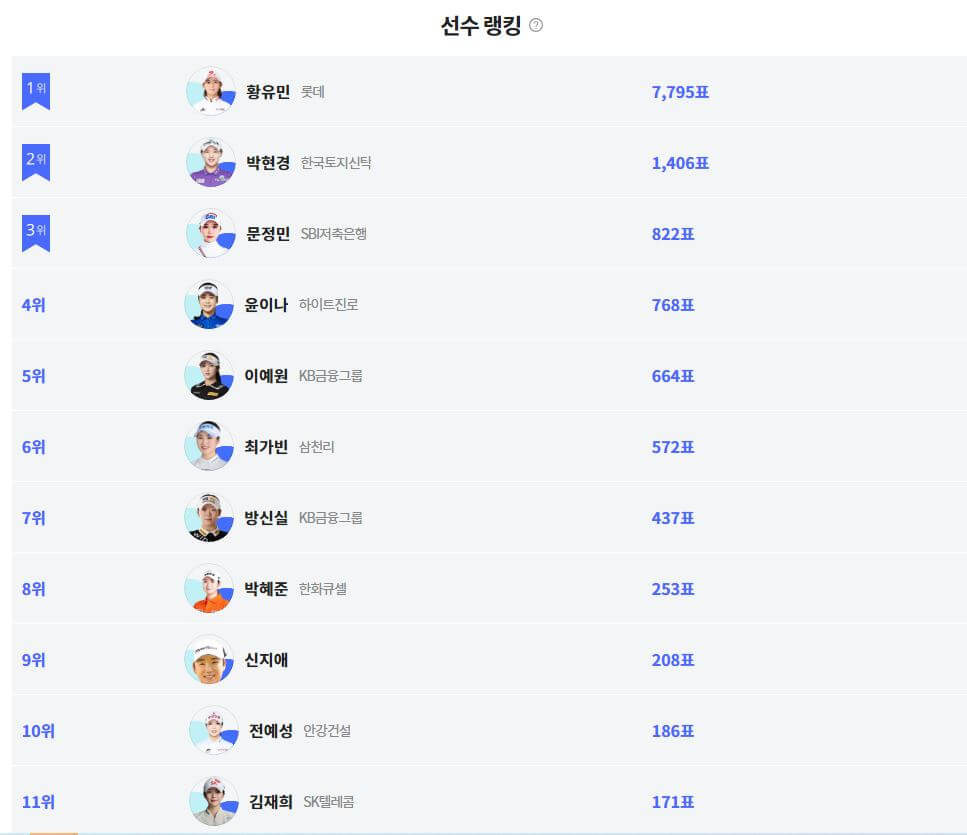Viewport: 967px width, 835px height.
Task: Click vote count 822표 for 문정민
Action: pos(672,234)
